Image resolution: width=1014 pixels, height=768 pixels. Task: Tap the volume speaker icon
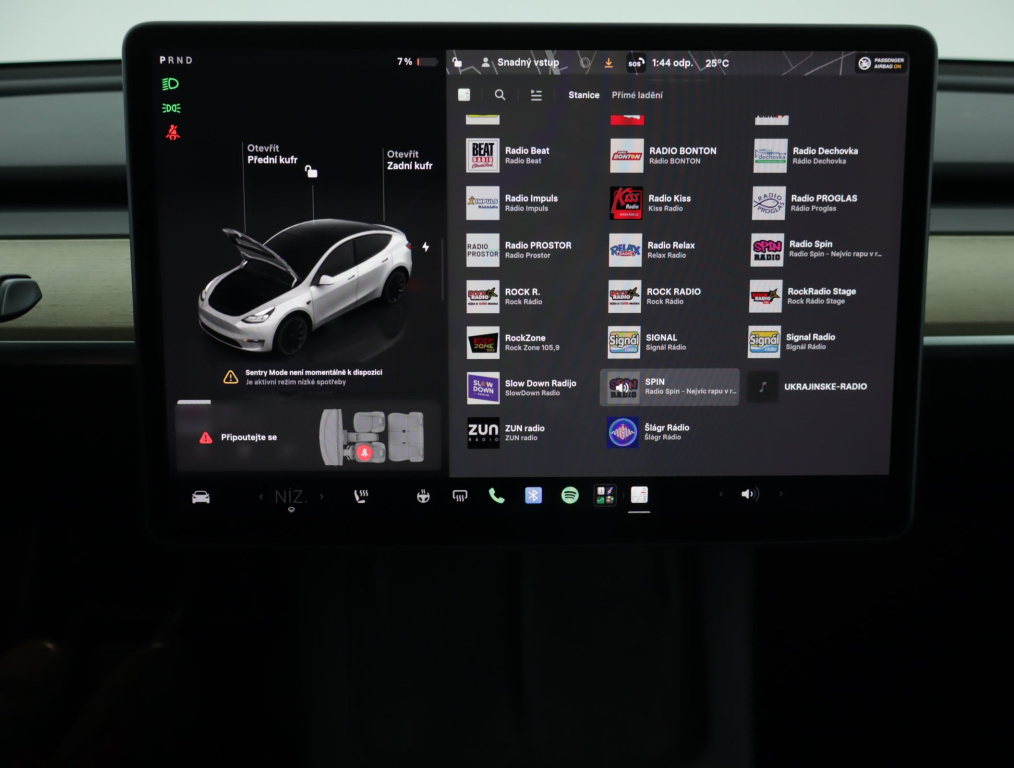750,495
